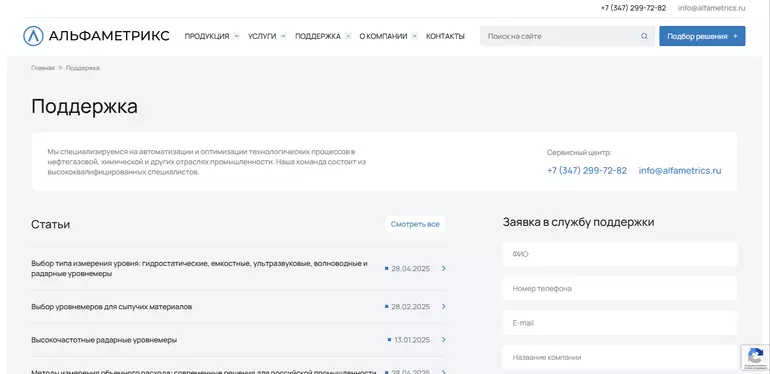Open article Высокочастотные радарные уровнемеры
770x374 pixels.
(x=104, y=340)
